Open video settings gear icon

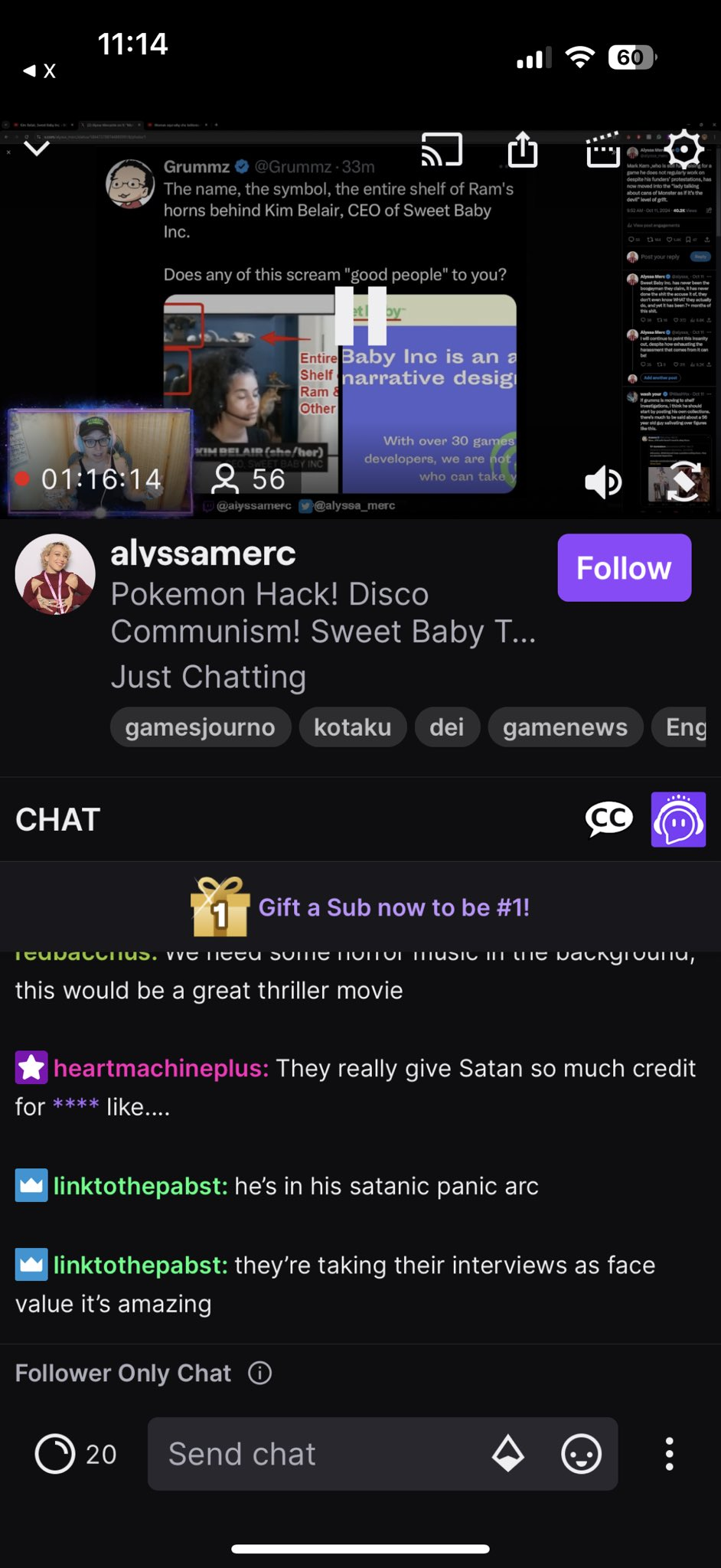[x=683, y=148]
